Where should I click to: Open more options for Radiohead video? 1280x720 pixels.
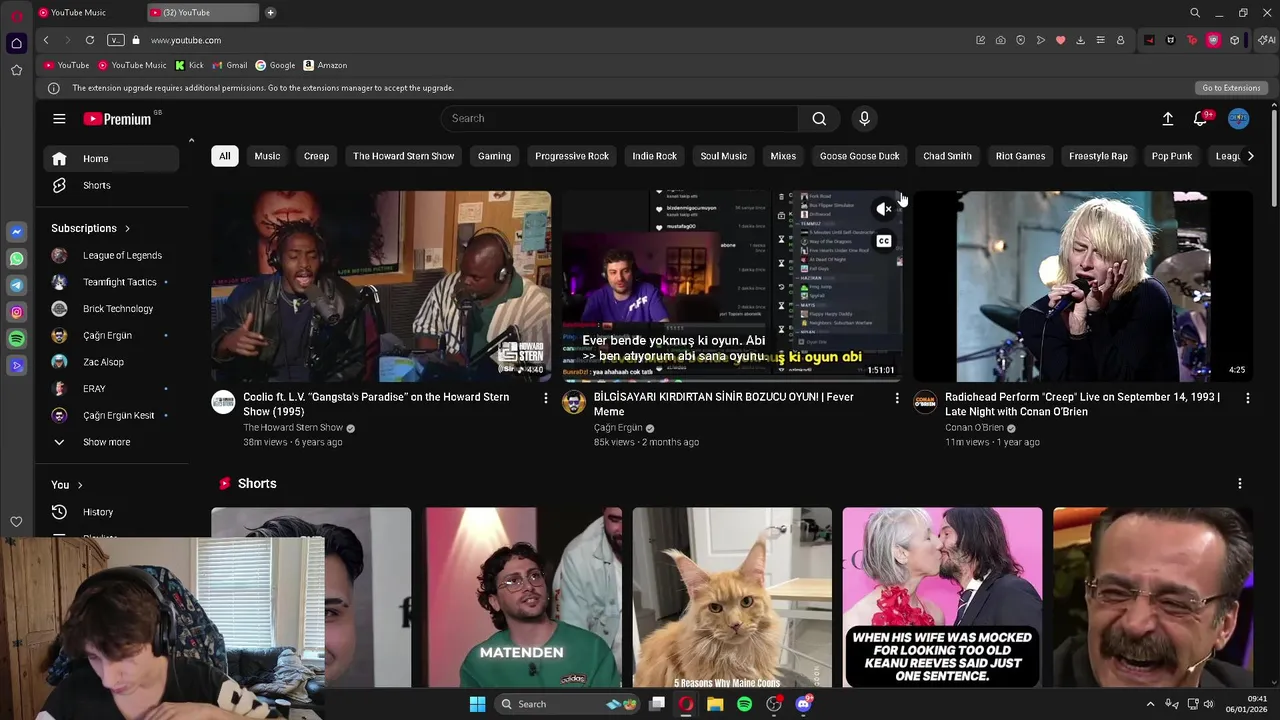tap(1247, 398)
